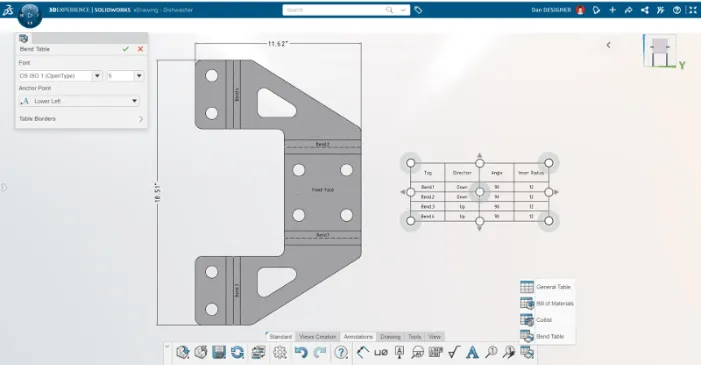Open the Anchor Point Lower Left dropdown

point(79,101)
